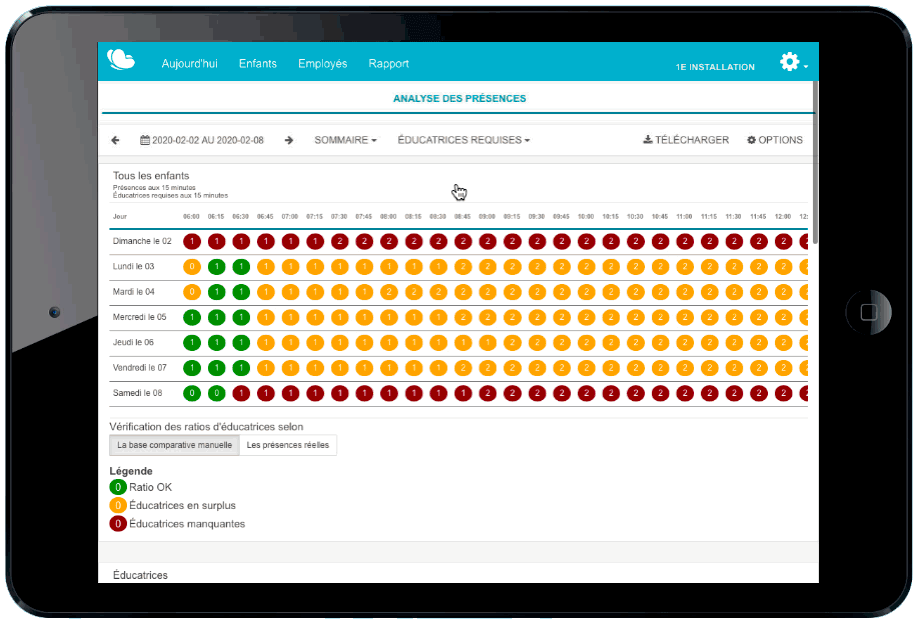Click red Éducatrices manquantes legend circle

(118, 524)
